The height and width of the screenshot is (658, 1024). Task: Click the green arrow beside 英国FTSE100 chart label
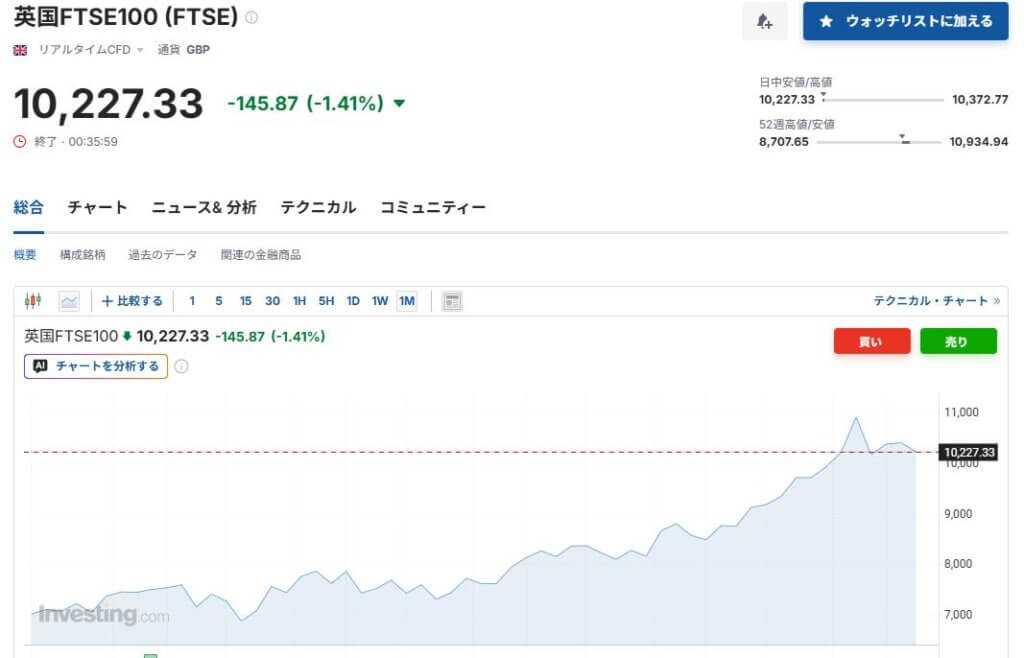pyautogui.click(x=127, y=336)
